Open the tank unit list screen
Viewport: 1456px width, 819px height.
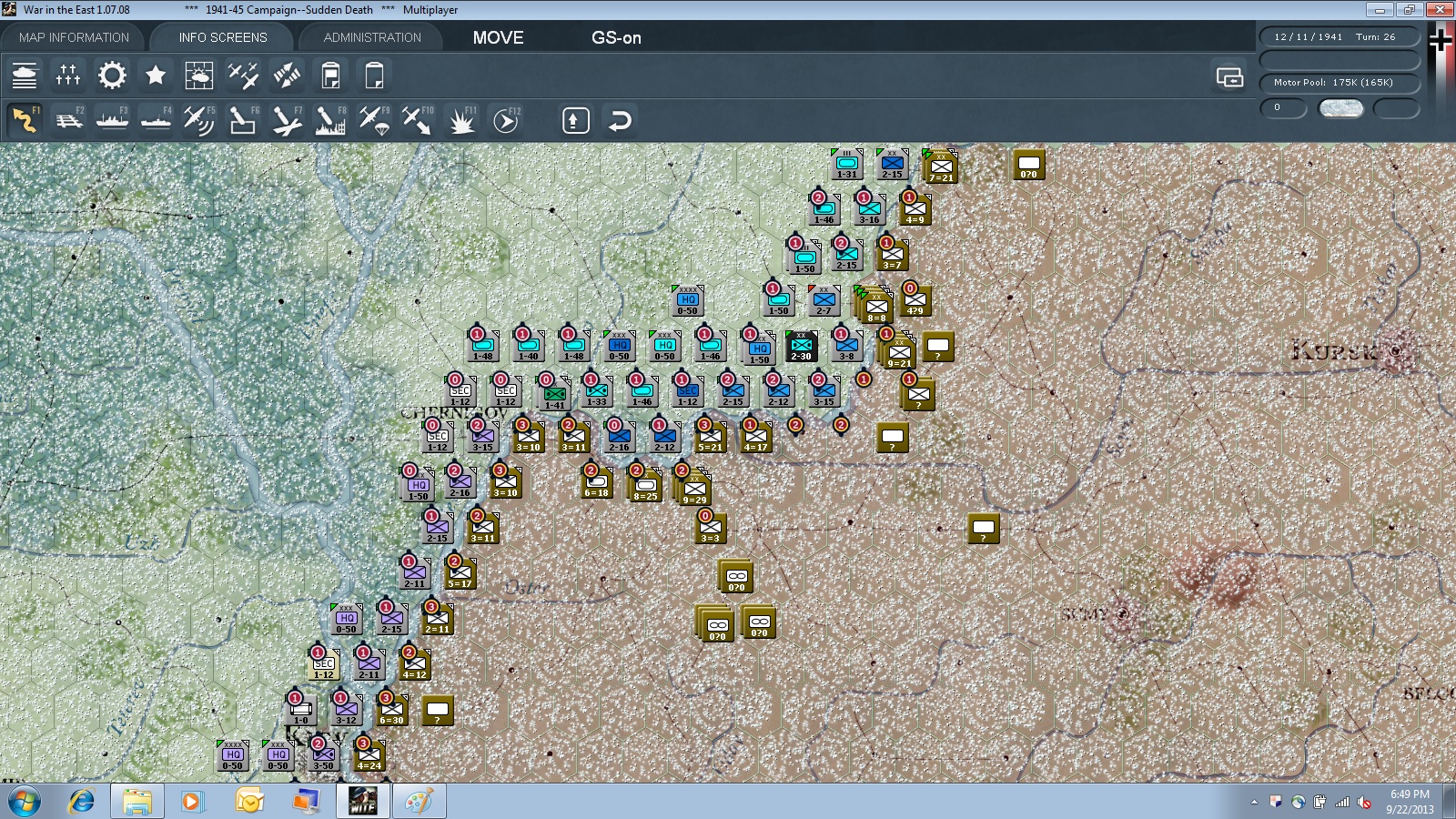25,75
